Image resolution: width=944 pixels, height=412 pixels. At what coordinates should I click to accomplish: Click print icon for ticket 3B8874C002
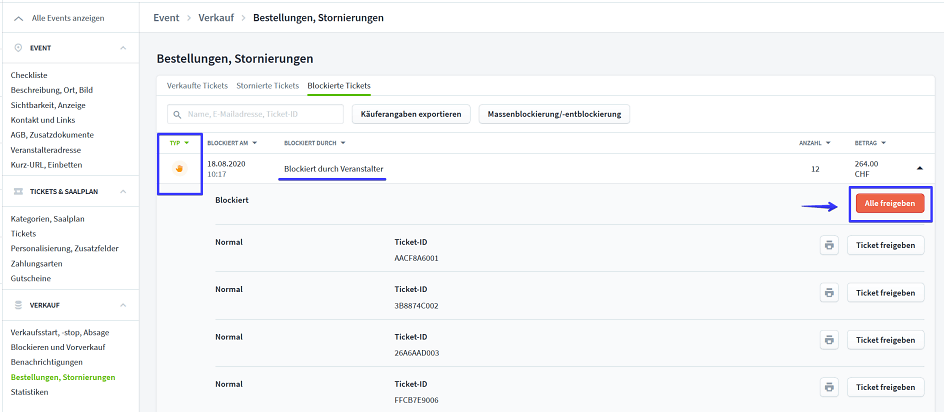[x=829, y=292]
